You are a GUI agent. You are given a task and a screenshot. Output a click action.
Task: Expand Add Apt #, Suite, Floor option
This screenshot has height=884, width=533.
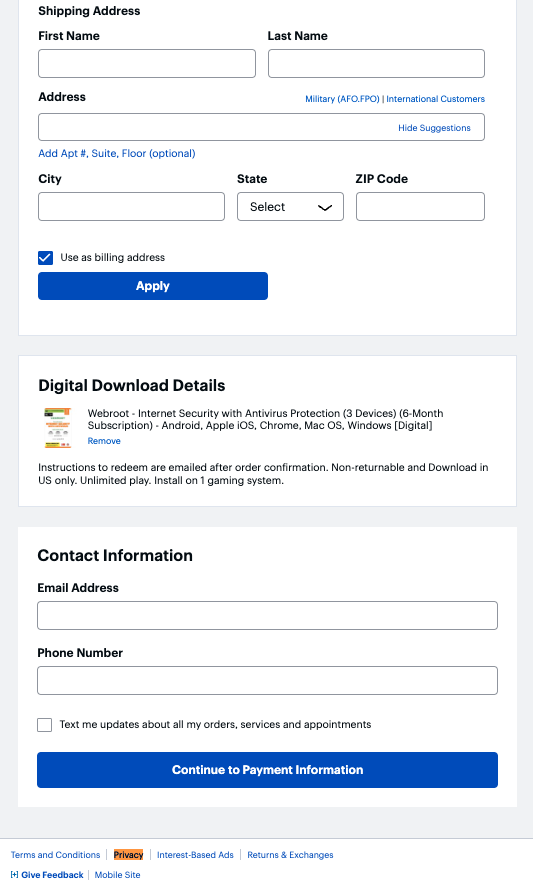click(x=117, y=153)
